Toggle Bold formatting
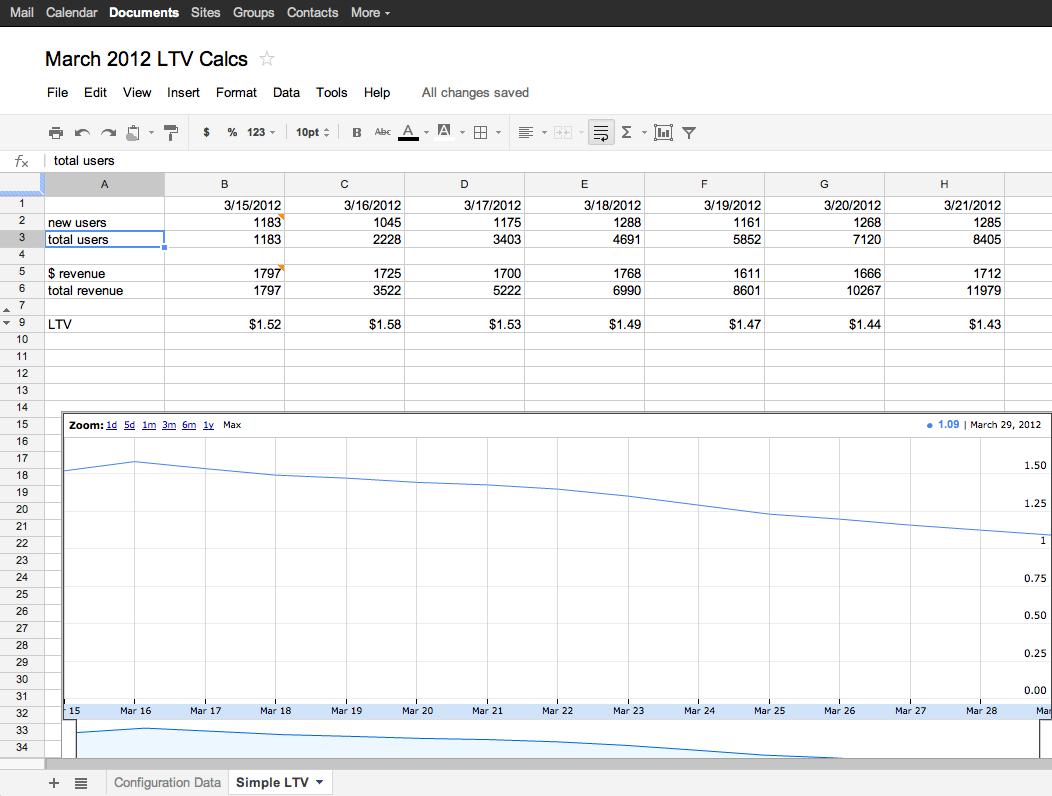Screen dimensions: 1052x796 (x=357, y=133)
